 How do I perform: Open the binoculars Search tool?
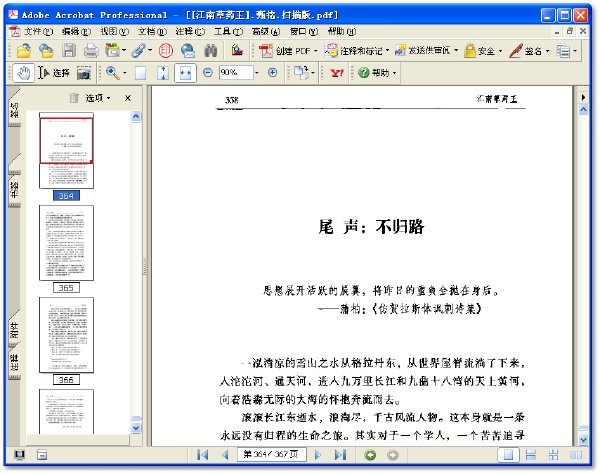coord(210,50)
